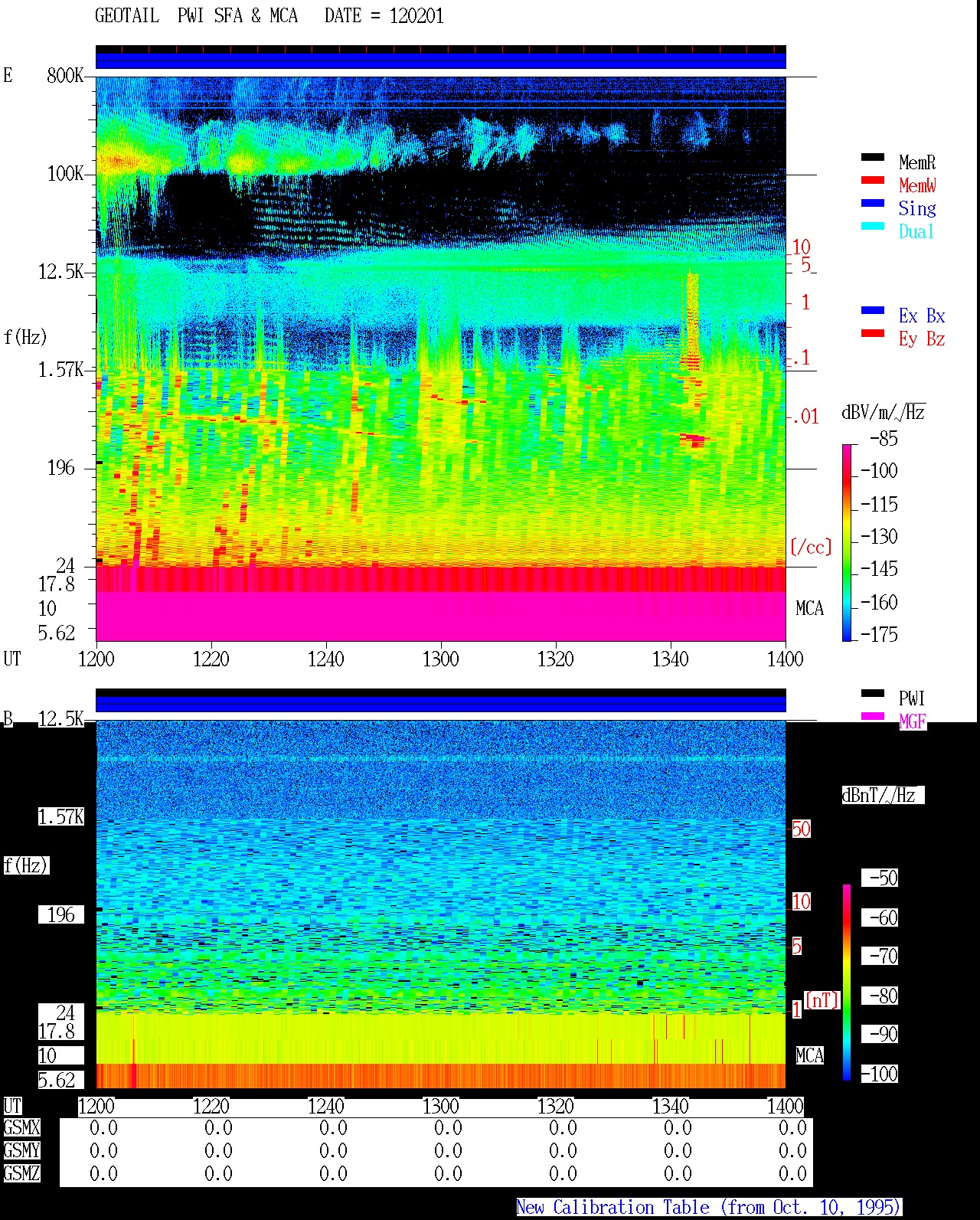Click the GSMX 0.0 value under 1200
Screen dimensions: 980x1220
pyautogui.click(x=103, y=1128)
